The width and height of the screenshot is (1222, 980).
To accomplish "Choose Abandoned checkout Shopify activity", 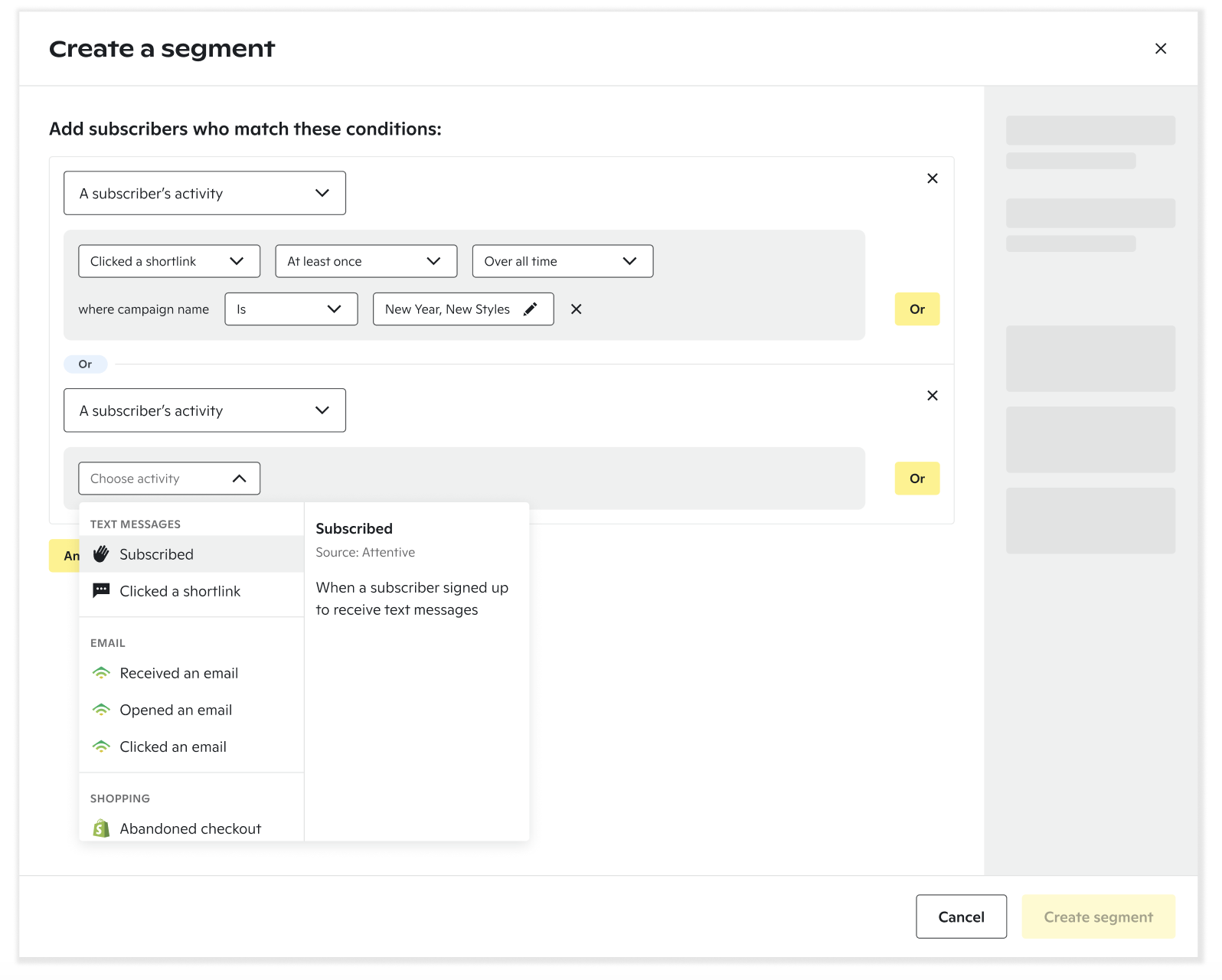I will pos(190,828).
